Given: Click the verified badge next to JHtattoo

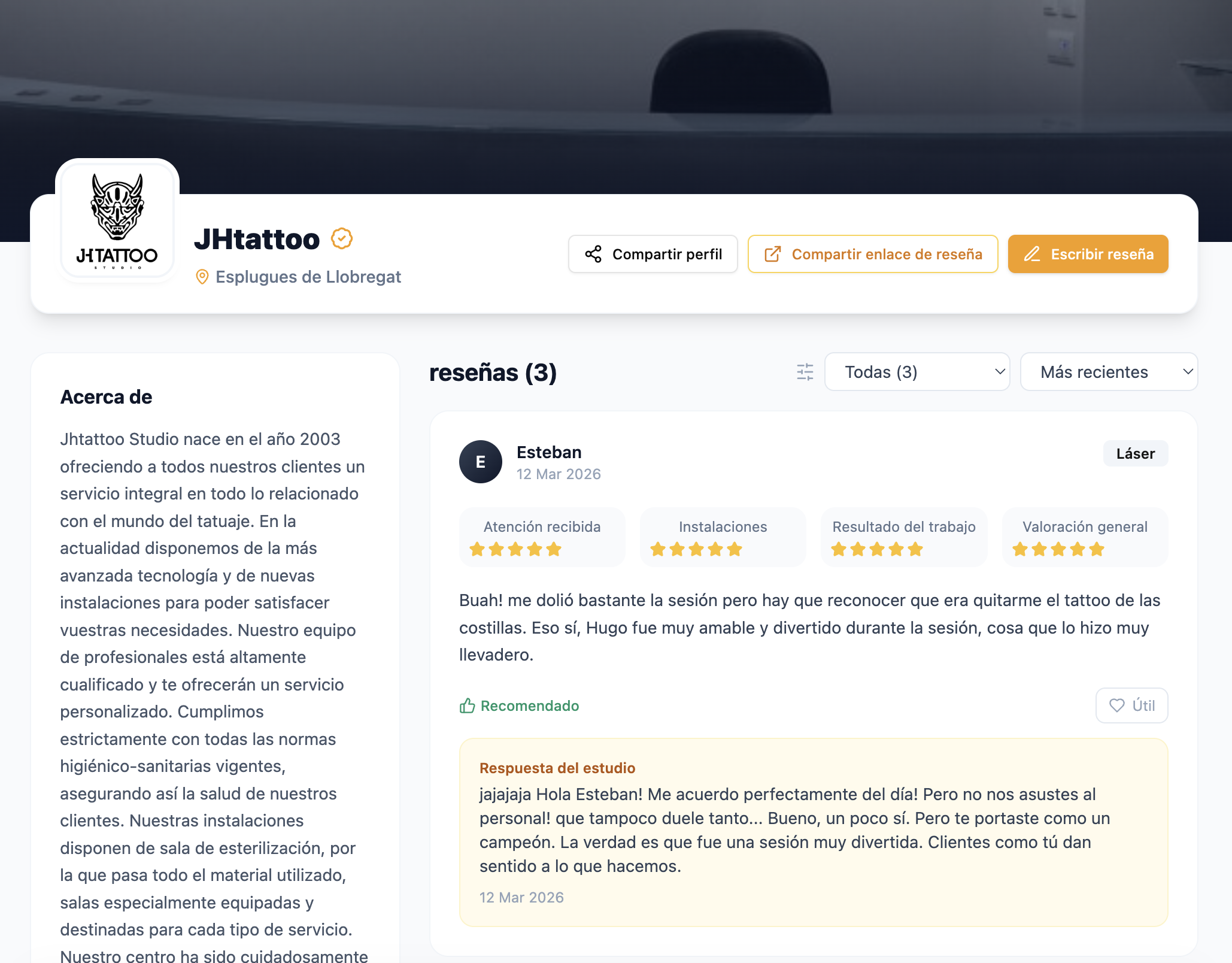Looking at the screenshot, I should (342, 238).
